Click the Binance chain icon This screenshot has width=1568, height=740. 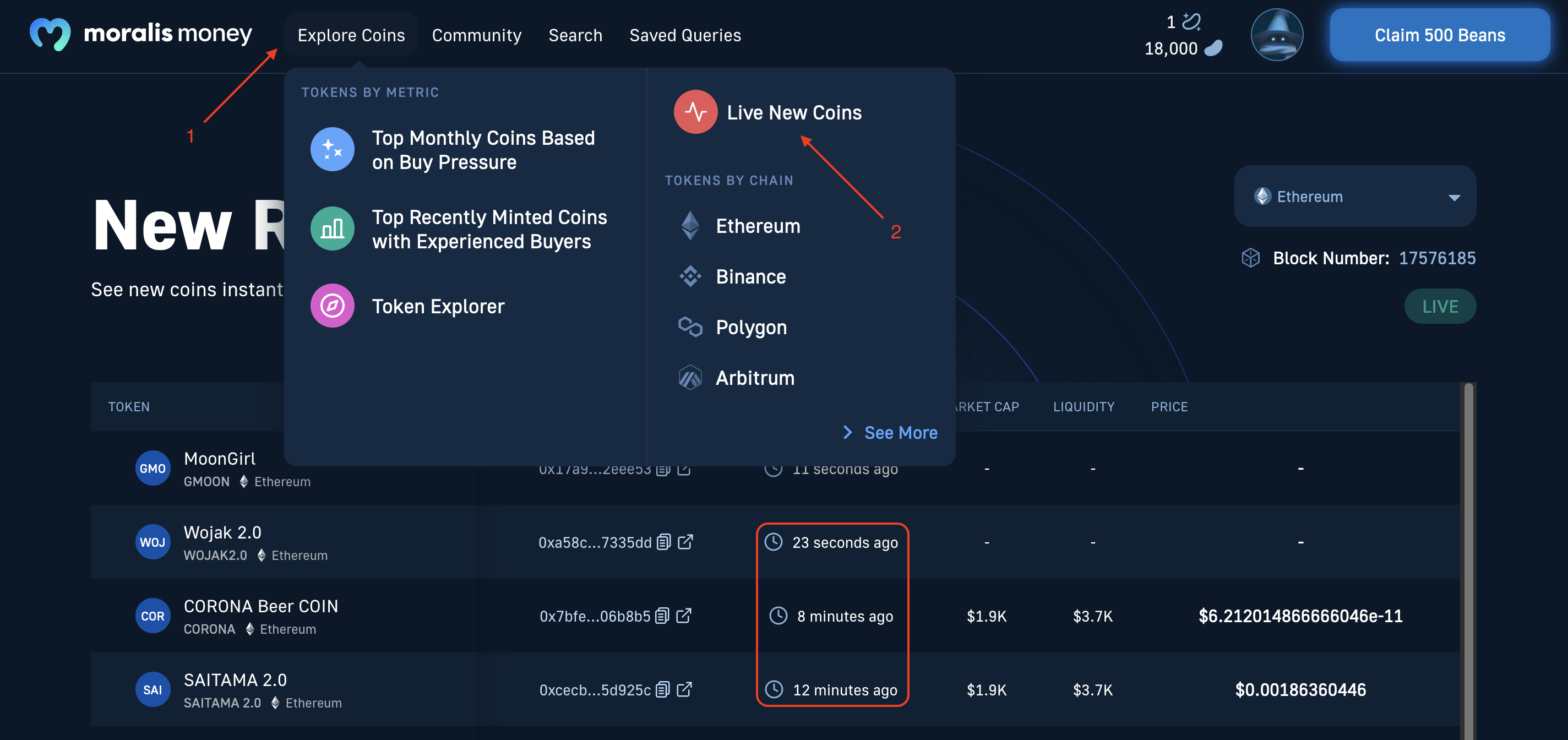[x=690, y=276]
